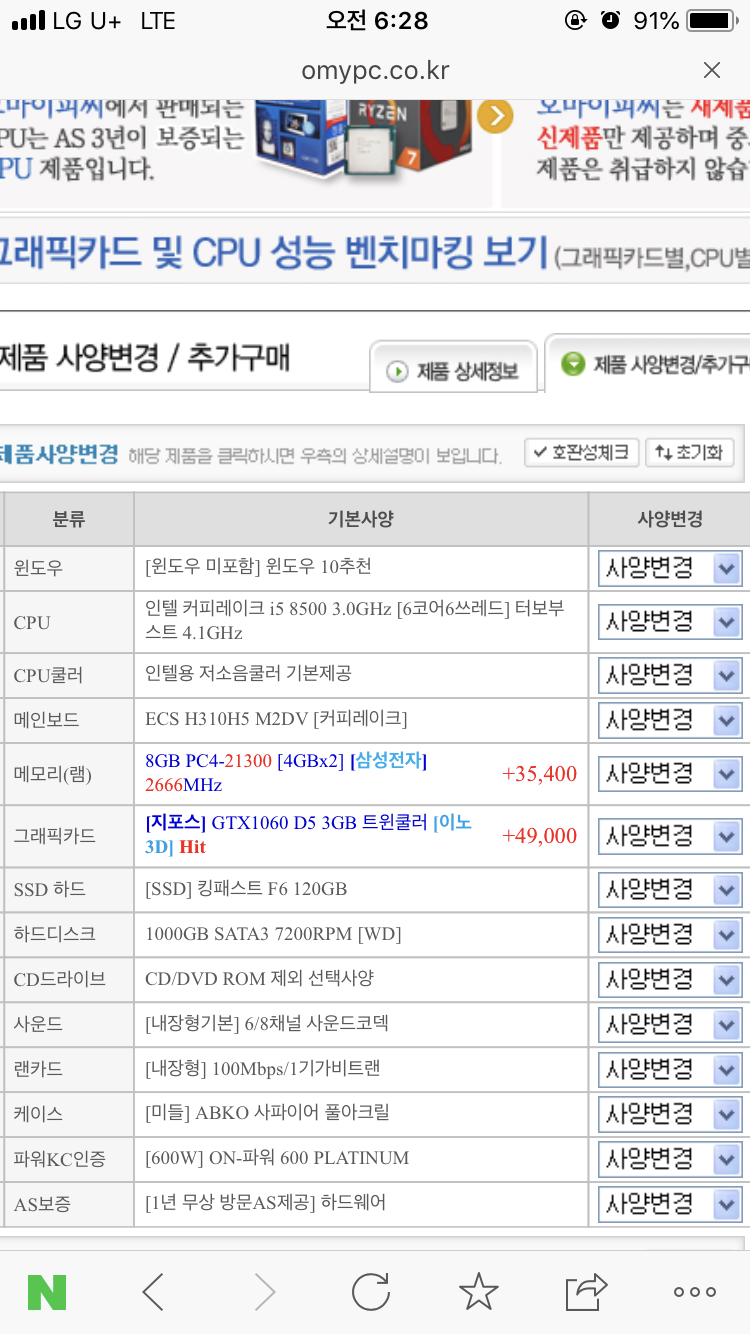This screenshot has height=1334, width=750.
Task: Select the CD/DVD ROM 제외 선택사양 spec
Action: (260, 979)
